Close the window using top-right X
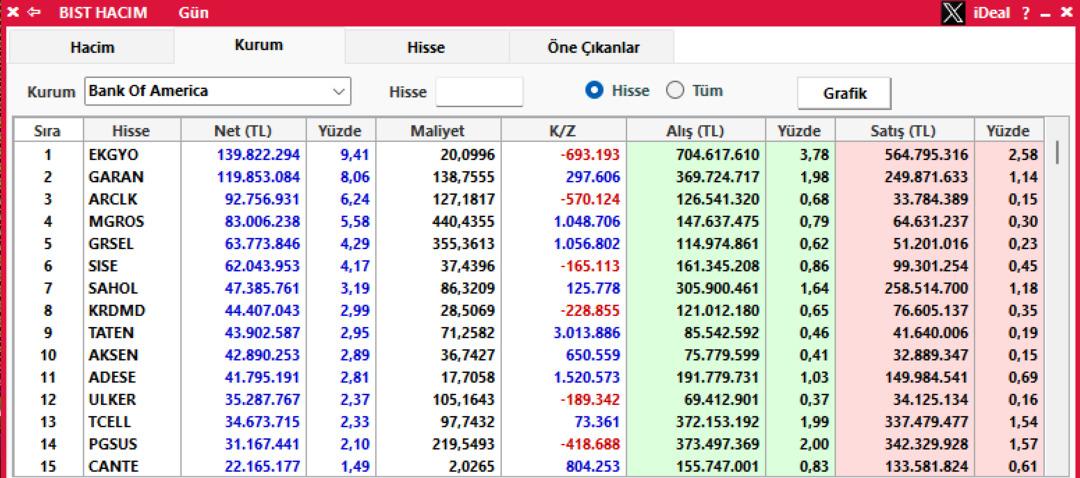Image resolution: width=1080 pixels, height=478 pixels. (x=1066, y=12)
